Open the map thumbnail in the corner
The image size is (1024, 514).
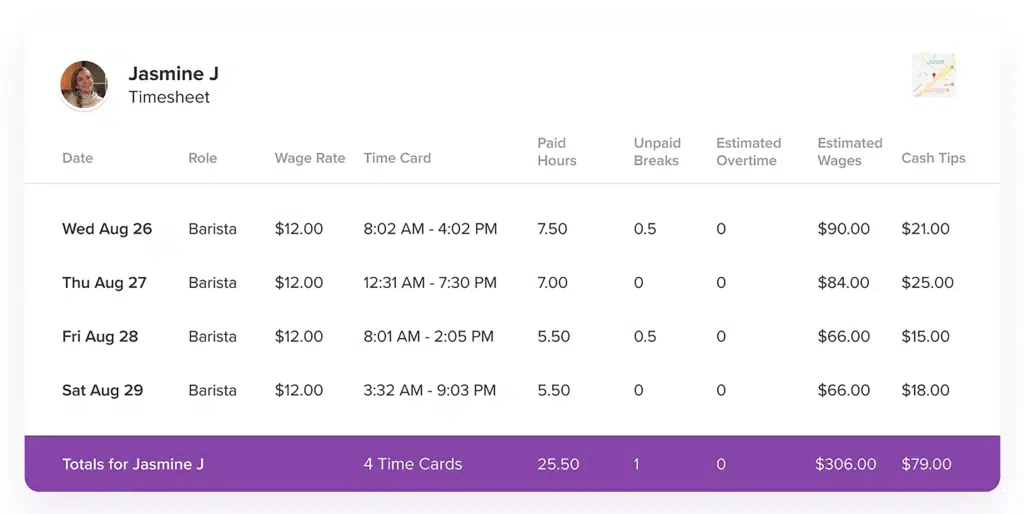933,75
